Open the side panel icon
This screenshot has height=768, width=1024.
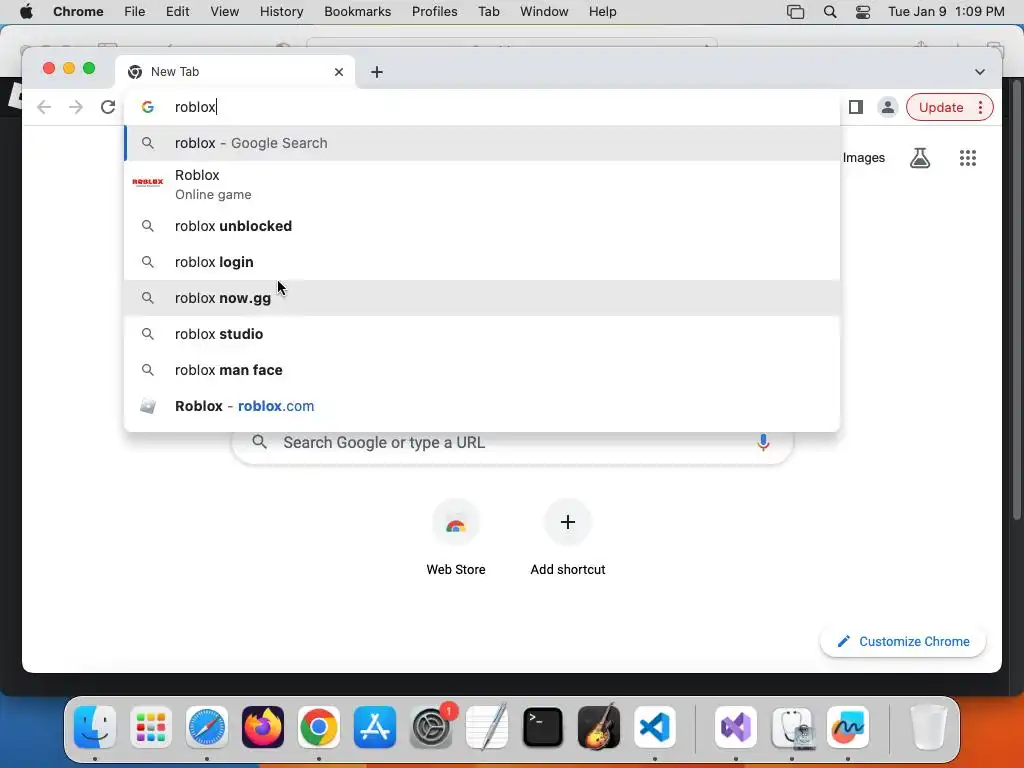pos(856,107)
